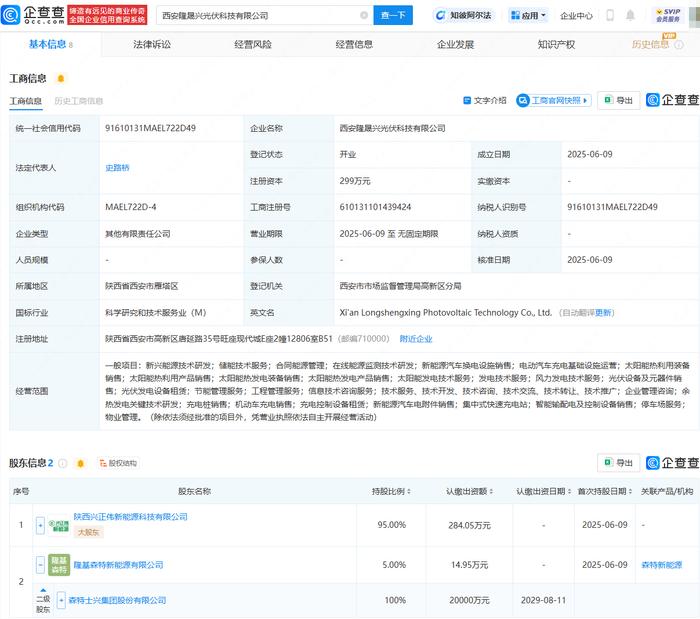Click orange bell beside 工商信息 heading
The height and width of the screenshot is (619, 700).
(x=61, y=79)
